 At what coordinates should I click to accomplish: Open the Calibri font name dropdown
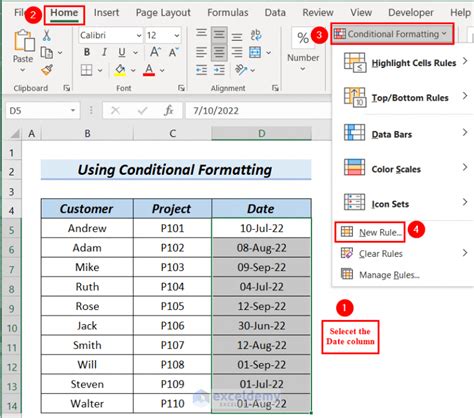[139, 35]
